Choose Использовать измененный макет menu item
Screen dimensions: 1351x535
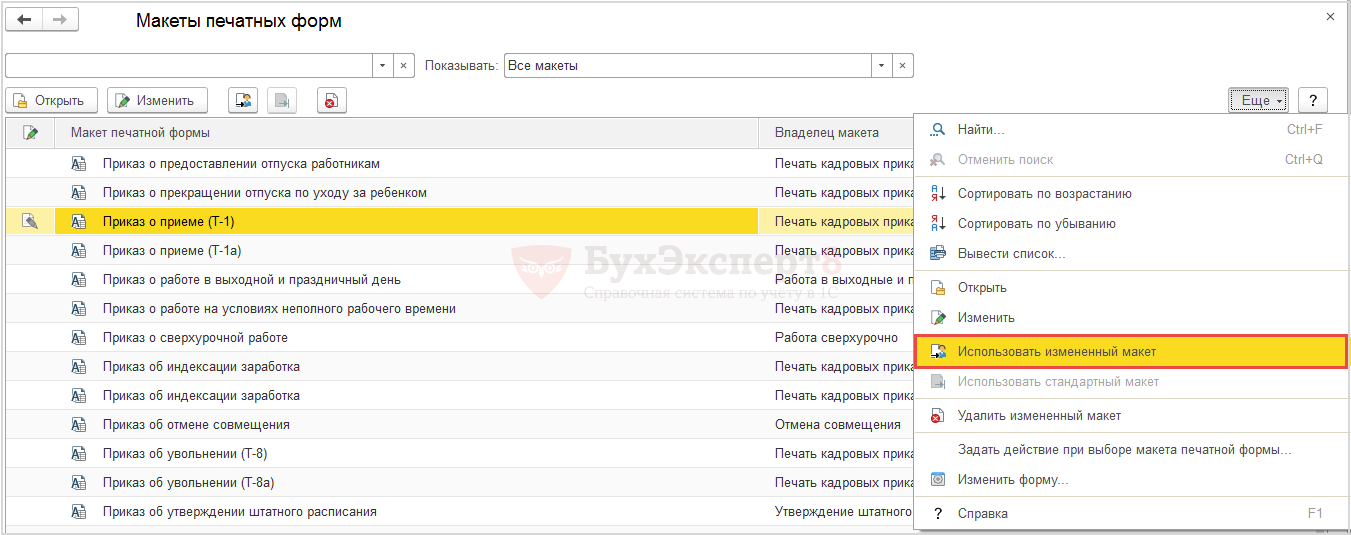pos(1056,352)
